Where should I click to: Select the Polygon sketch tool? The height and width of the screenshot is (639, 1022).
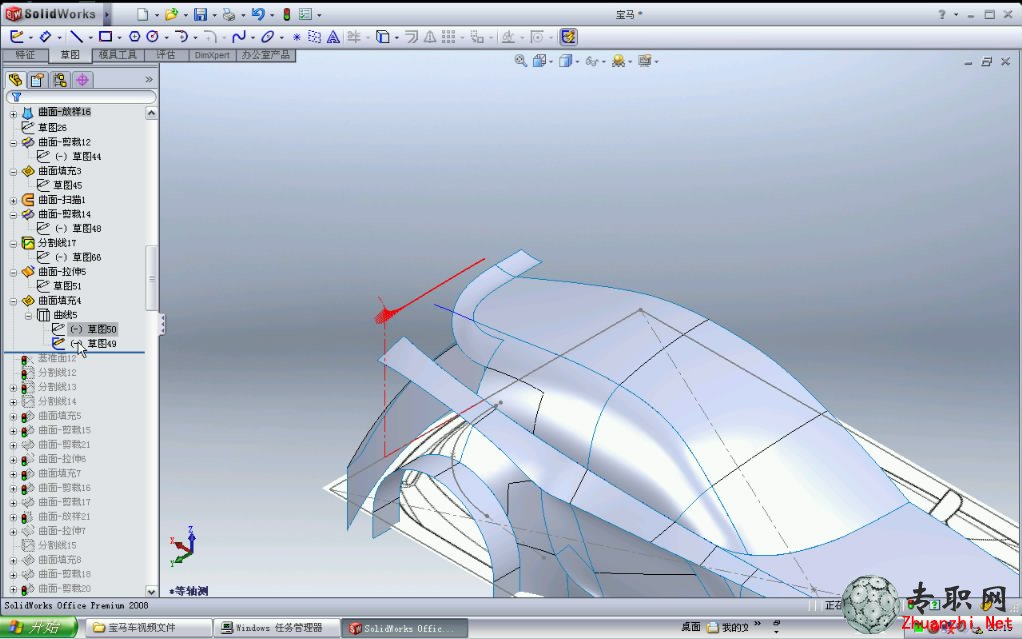pos(134,37)
